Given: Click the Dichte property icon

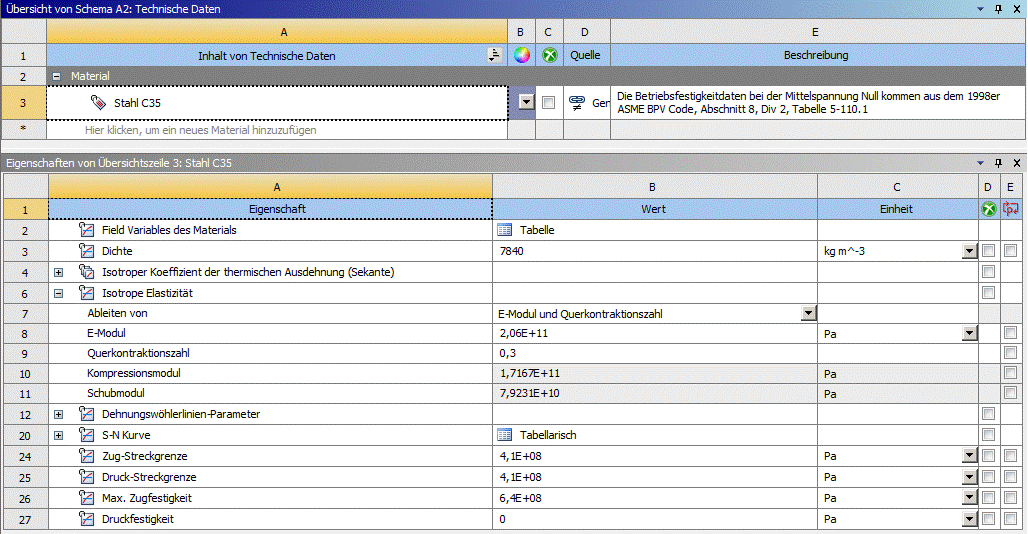Looking at the screenshot, I should click(x=86, y=251).
